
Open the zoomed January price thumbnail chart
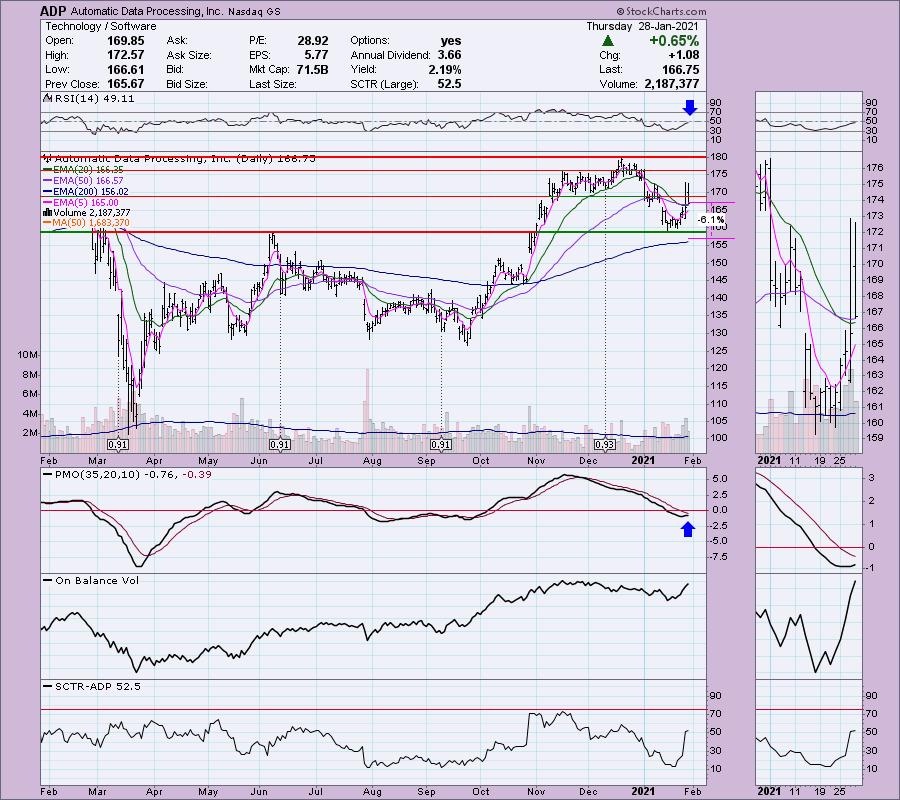click(809, 302)
